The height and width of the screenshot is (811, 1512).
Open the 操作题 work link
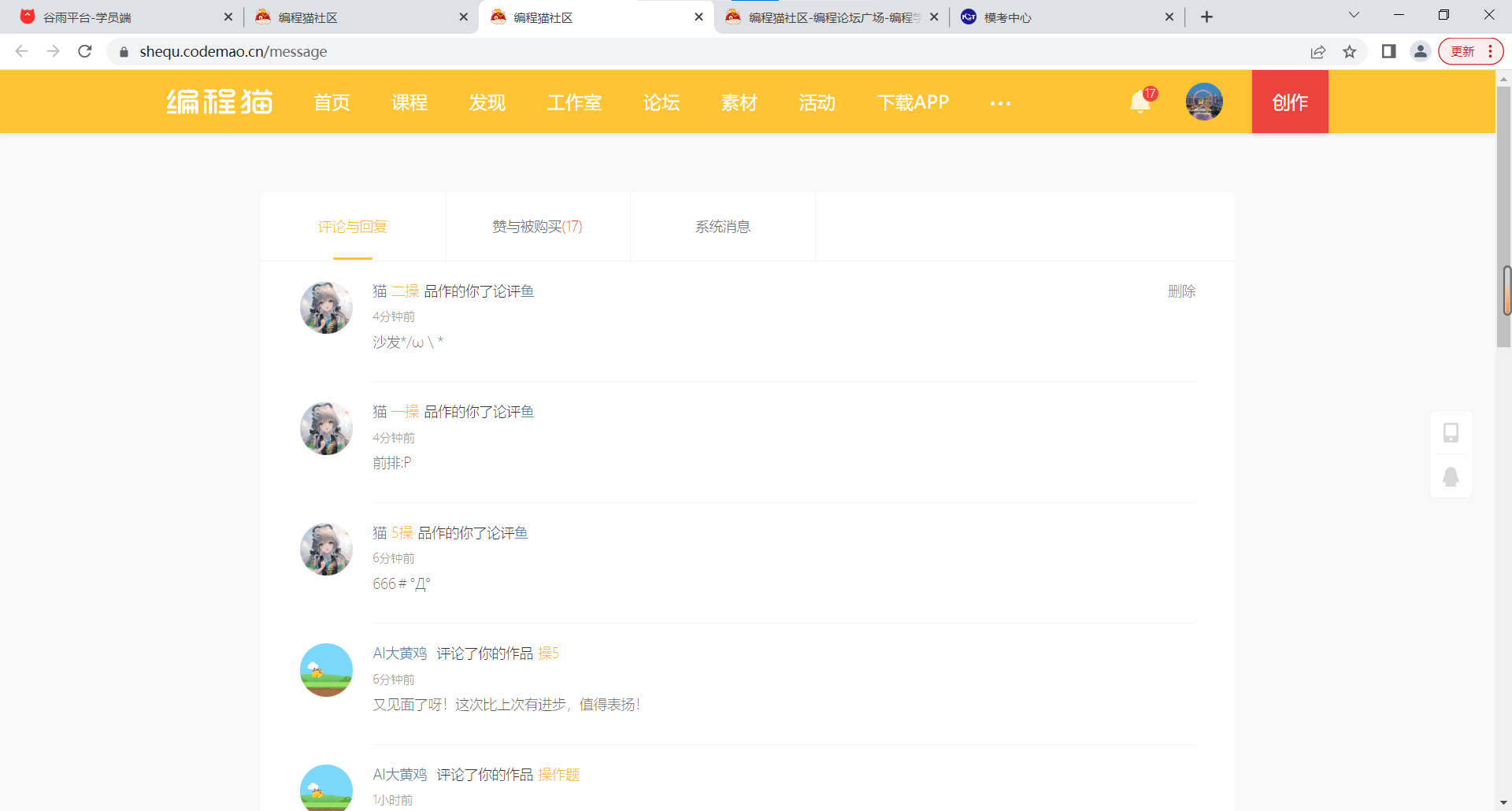[559, 775]
